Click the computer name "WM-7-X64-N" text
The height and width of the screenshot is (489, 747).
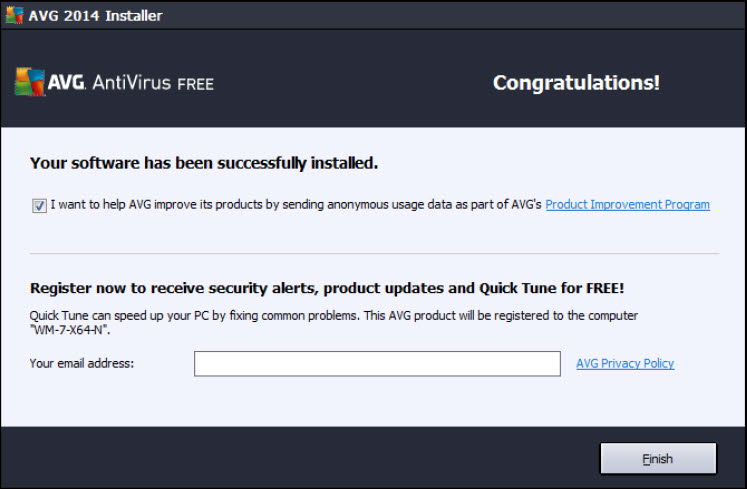click(70, 329)
